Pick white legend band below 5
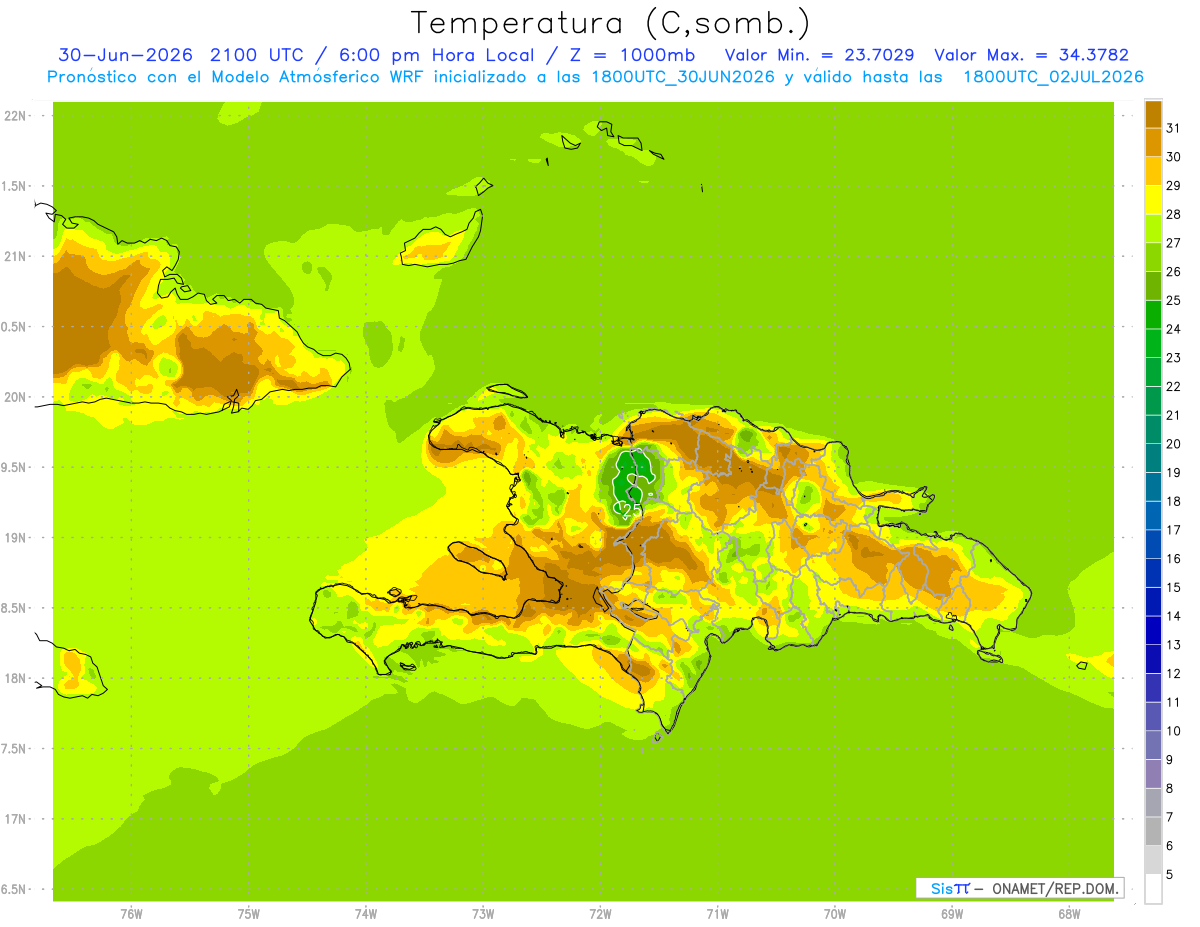The width and height of the screenshot is (1200, 927). [1153, 889]
